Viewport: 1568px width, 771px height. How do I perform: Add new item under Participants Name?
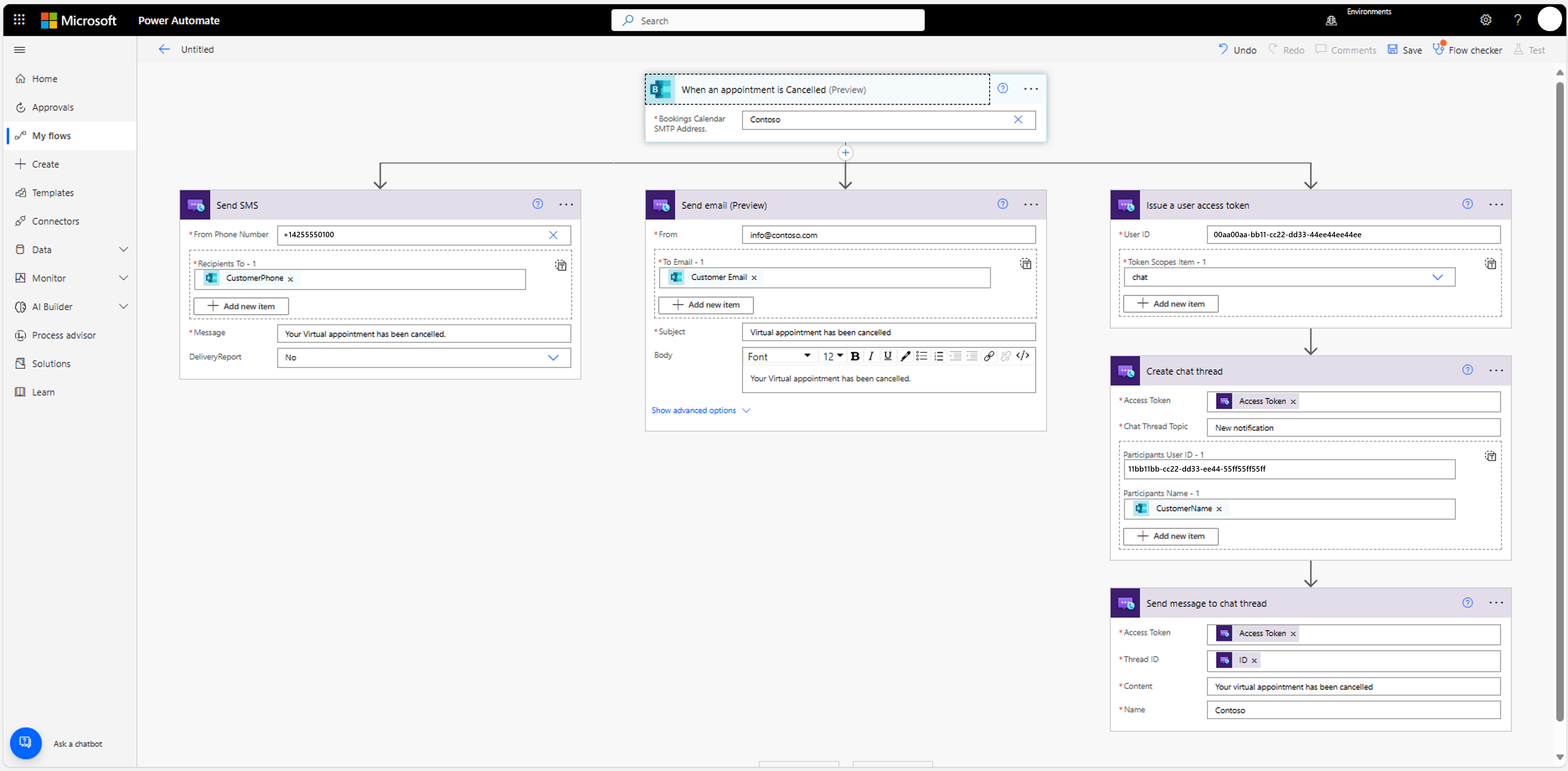[1171, 536]
